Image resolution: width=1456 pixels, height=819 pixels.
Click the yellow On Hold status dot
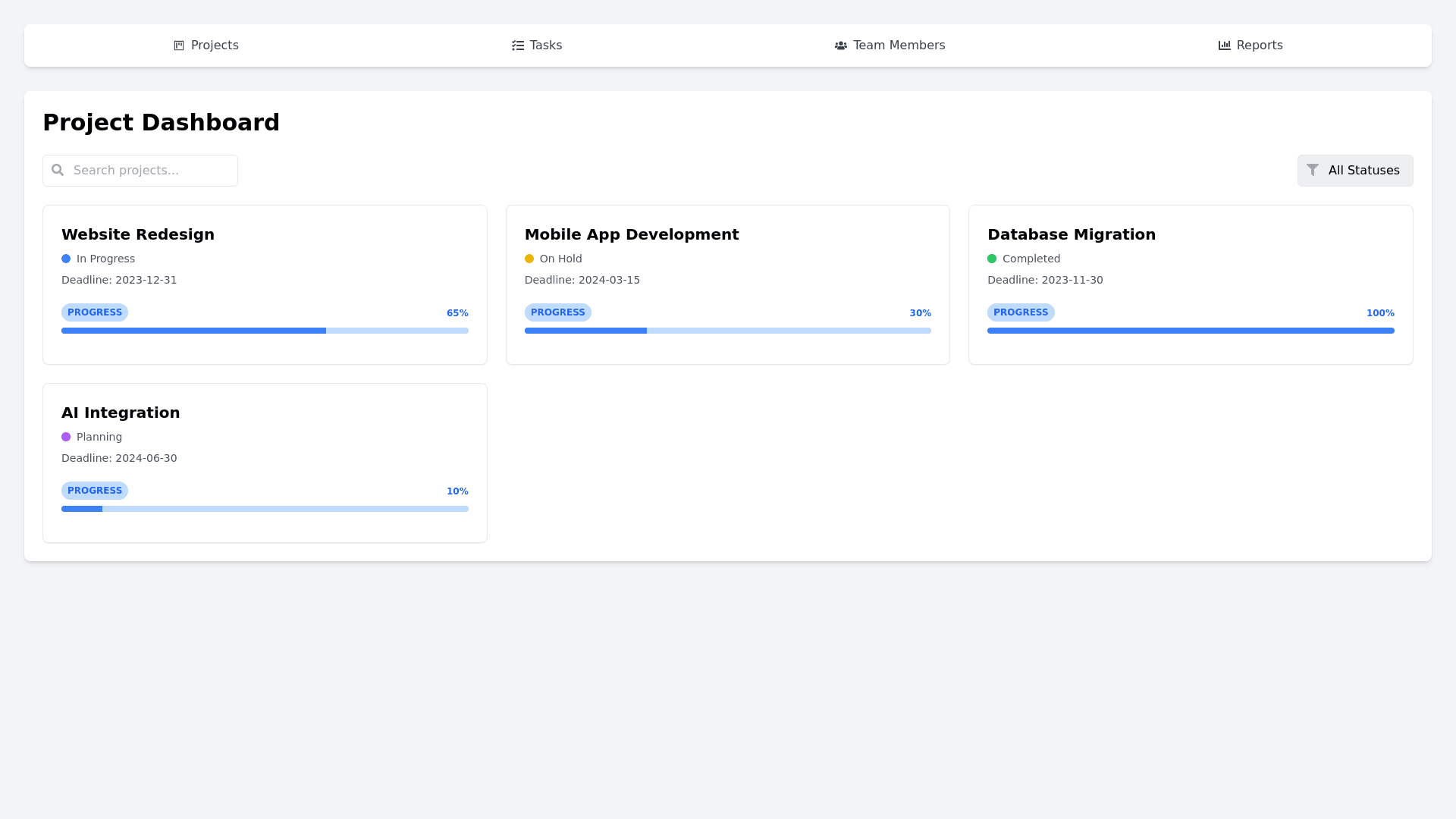[x=529, y=259]
